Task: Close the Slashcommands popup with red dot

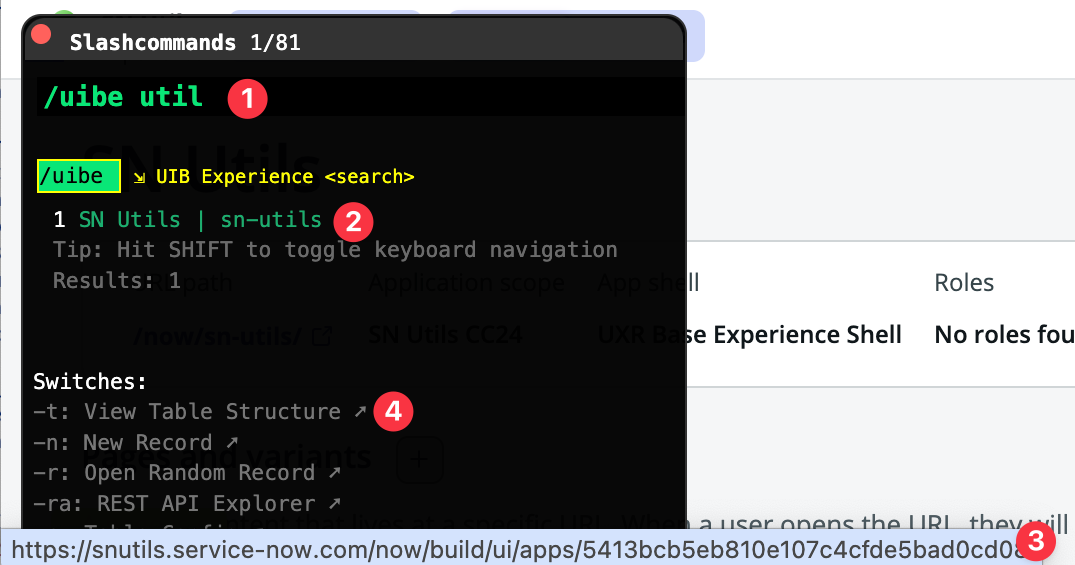Action: [41, 34]
